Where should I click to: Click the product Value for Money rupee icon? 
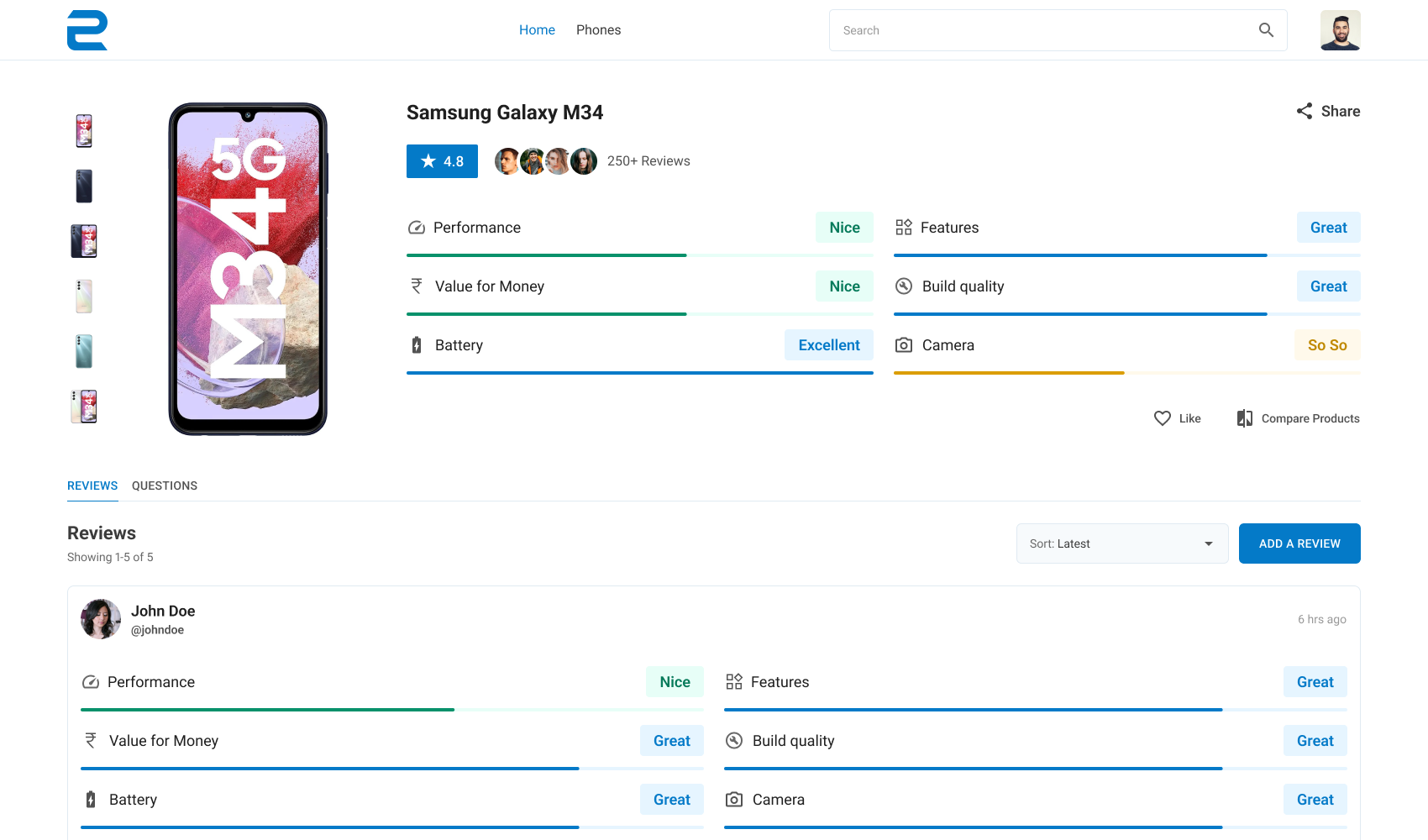[x=417, y=286]
